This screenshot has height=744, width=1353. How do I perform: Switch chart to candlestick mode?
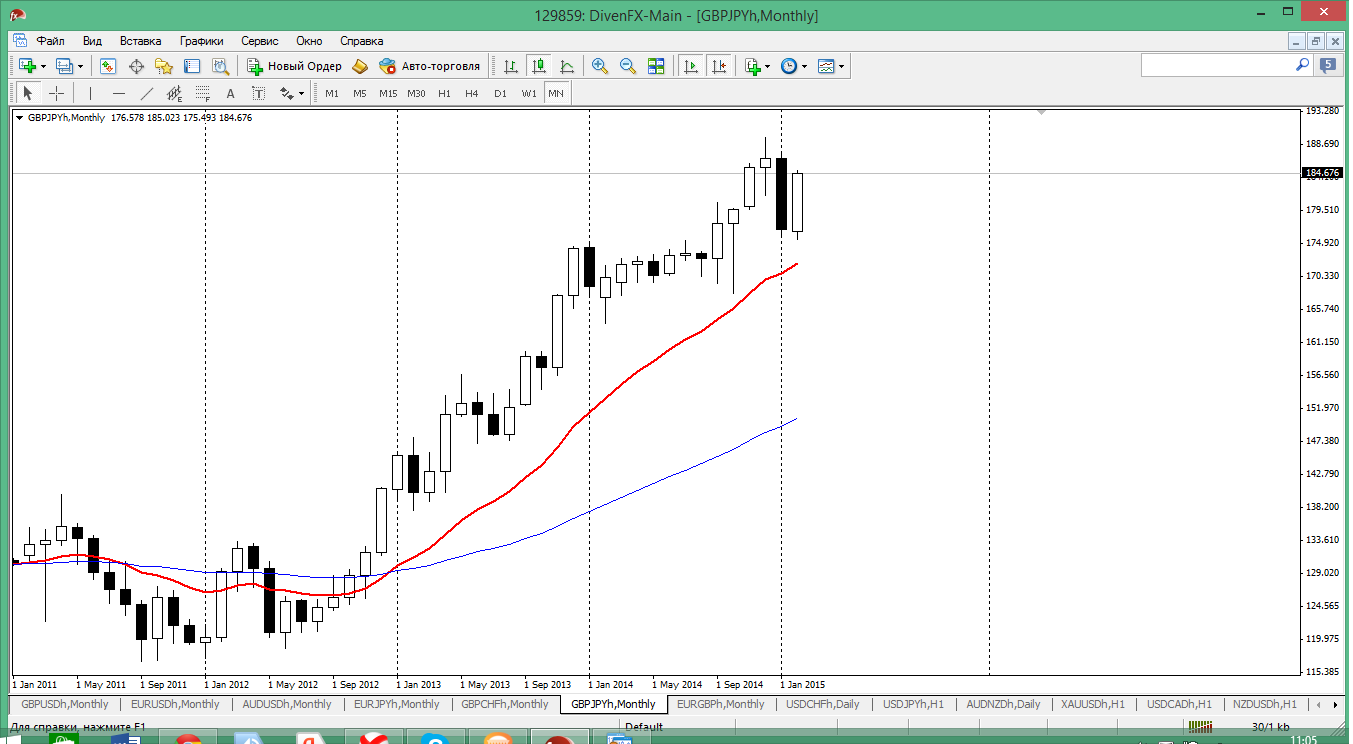(x=539, y=66)
